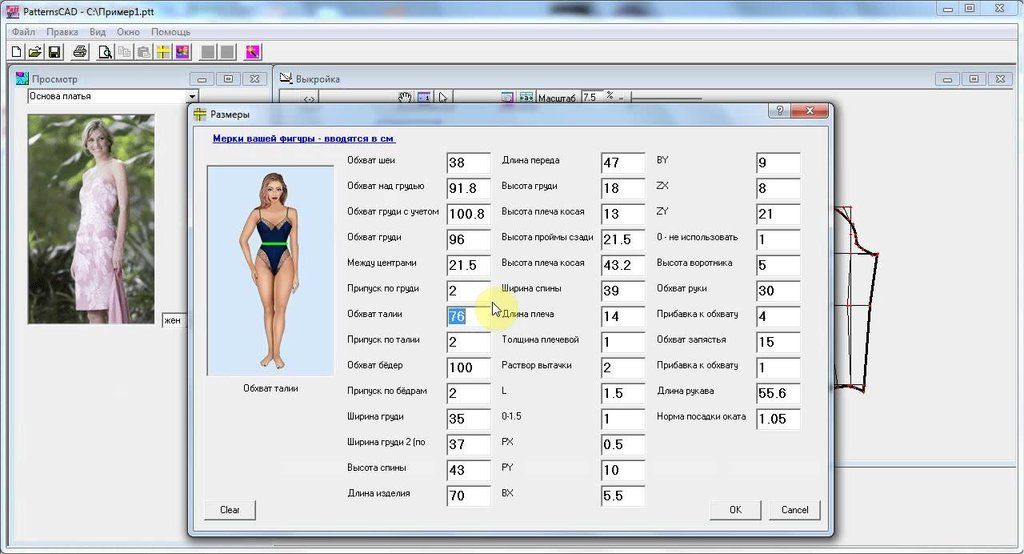Click the first gray square toolbar button
This screenshot has height=554, width=1024.
[x=208, y=52]
